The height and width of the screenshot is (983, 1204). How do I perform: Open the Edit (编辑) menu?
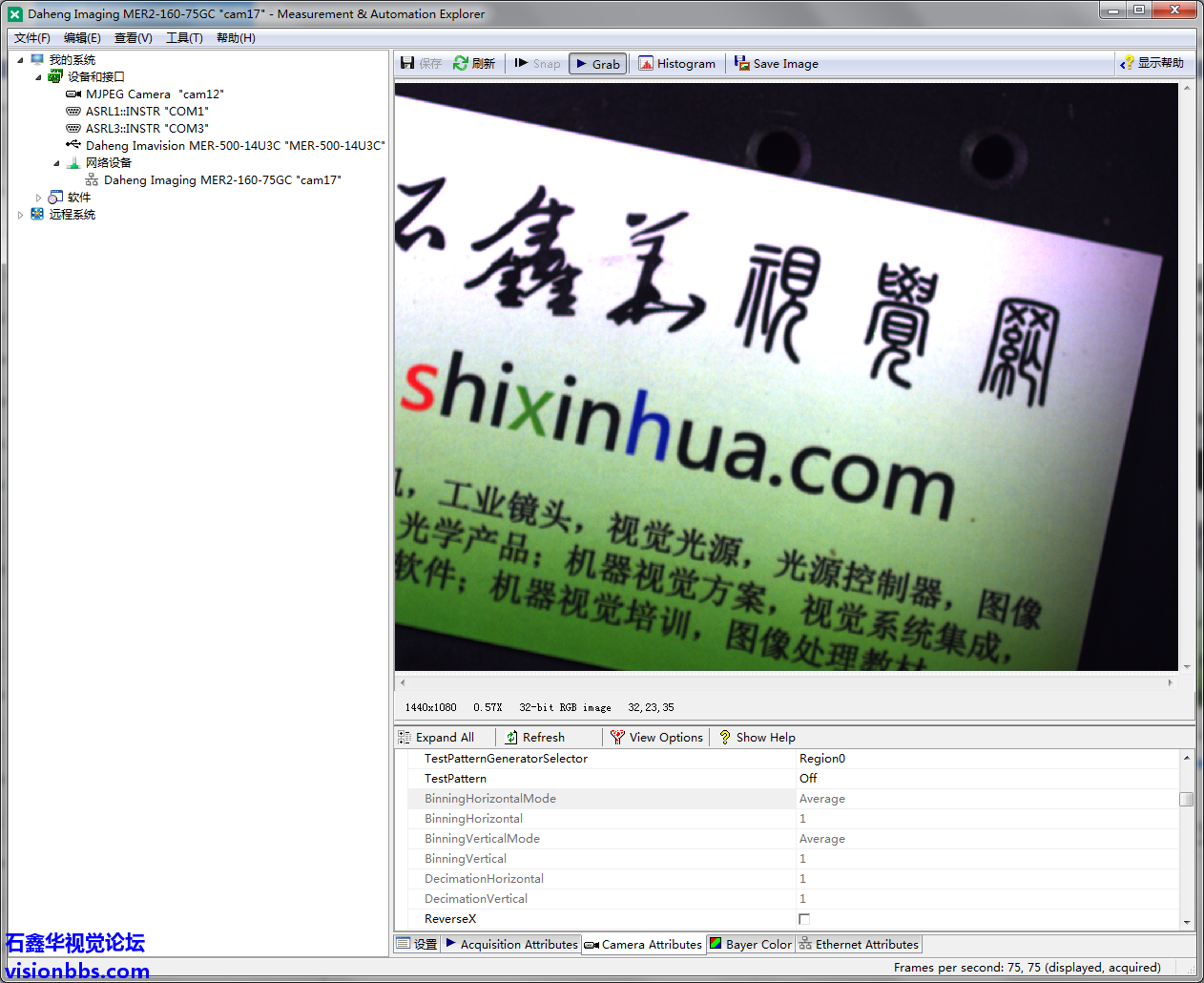[82, 38]
